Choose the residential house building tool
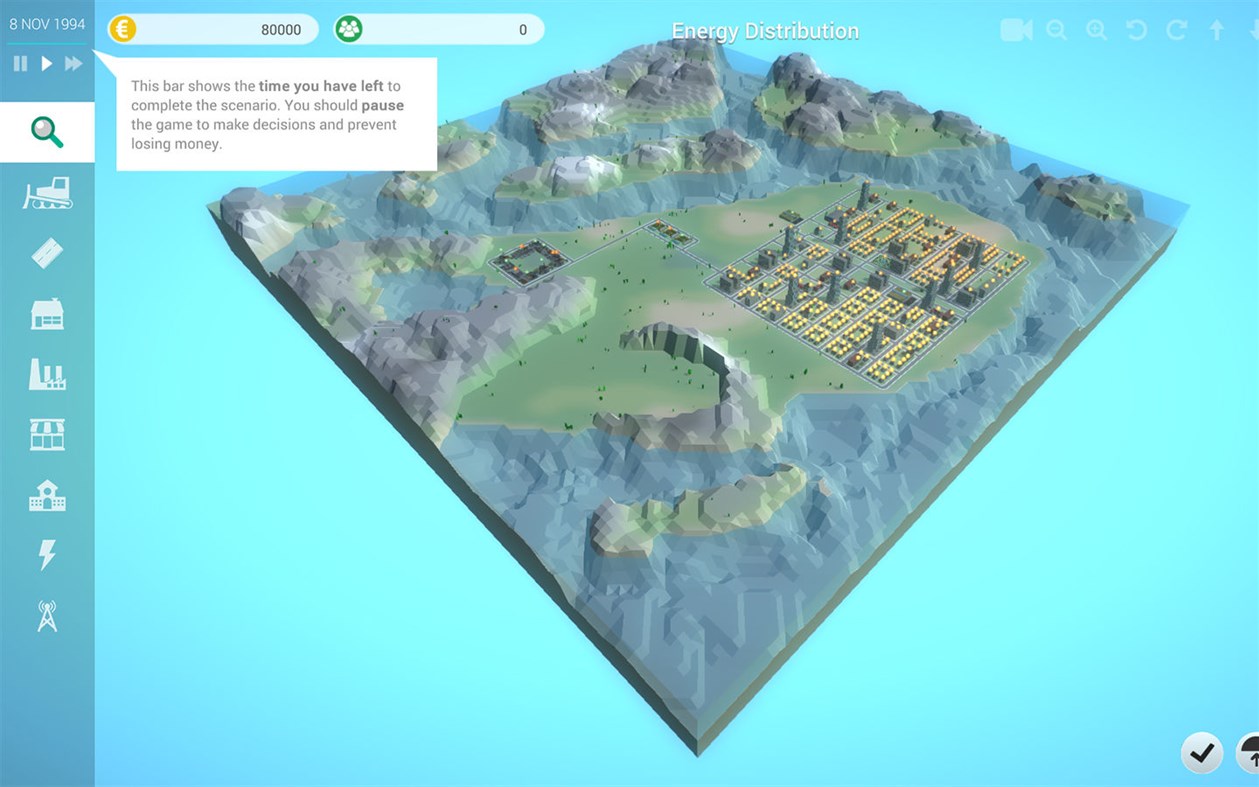The height and width of the screenshot is (787, 1259). tap(47, 313)
